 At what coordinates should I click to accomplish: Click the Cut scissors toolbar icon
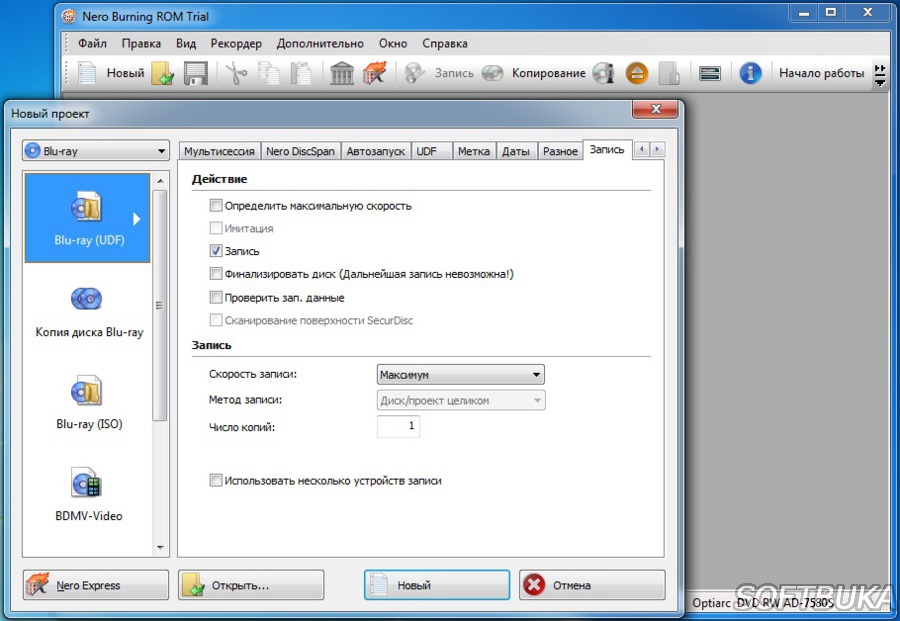coord(236,73)
